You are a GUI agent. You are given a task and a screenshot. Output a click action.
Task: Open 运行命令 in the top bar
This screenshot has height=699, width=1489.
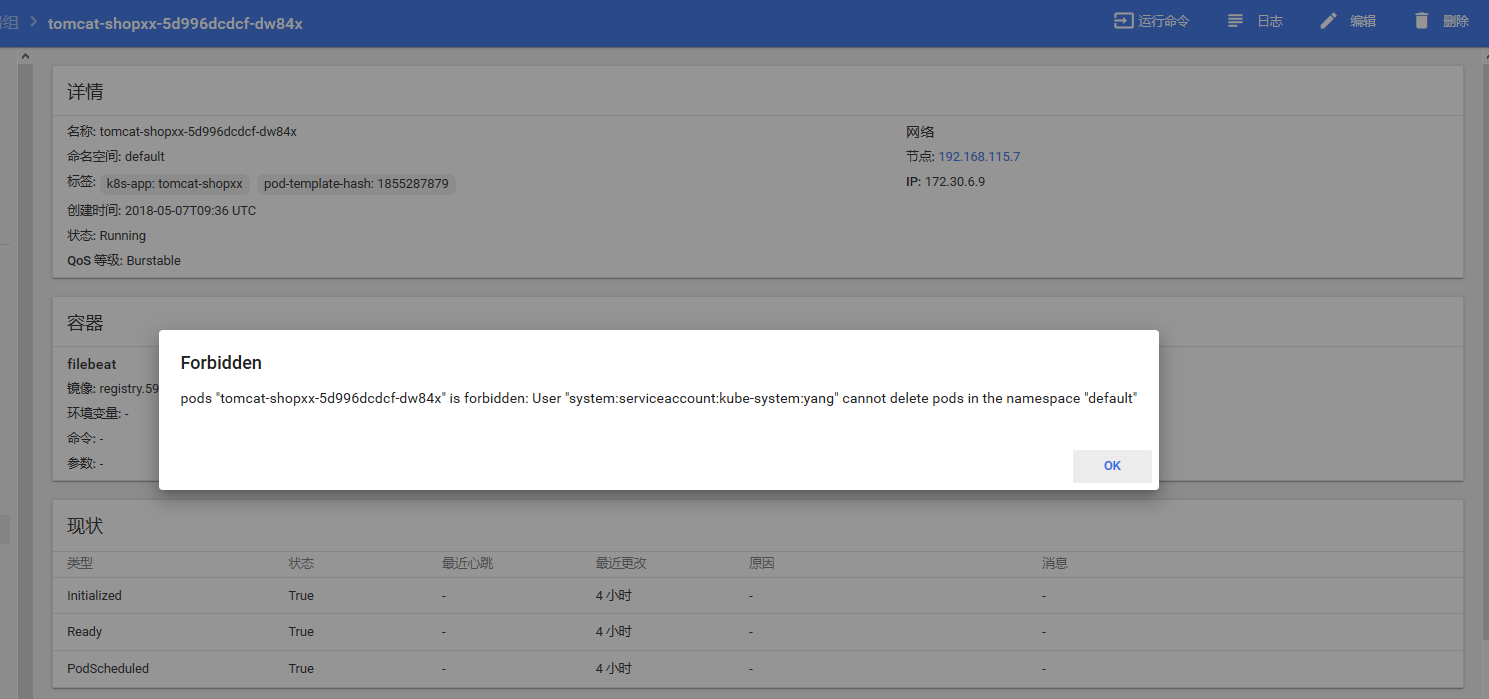(x=1164, y=21)
